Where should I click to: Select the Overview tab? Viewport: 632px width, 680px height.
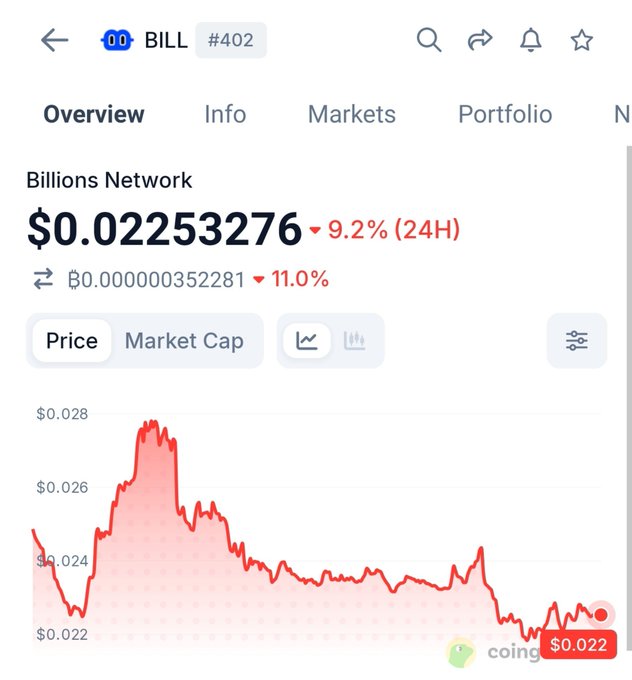click(x=94, y=114)
